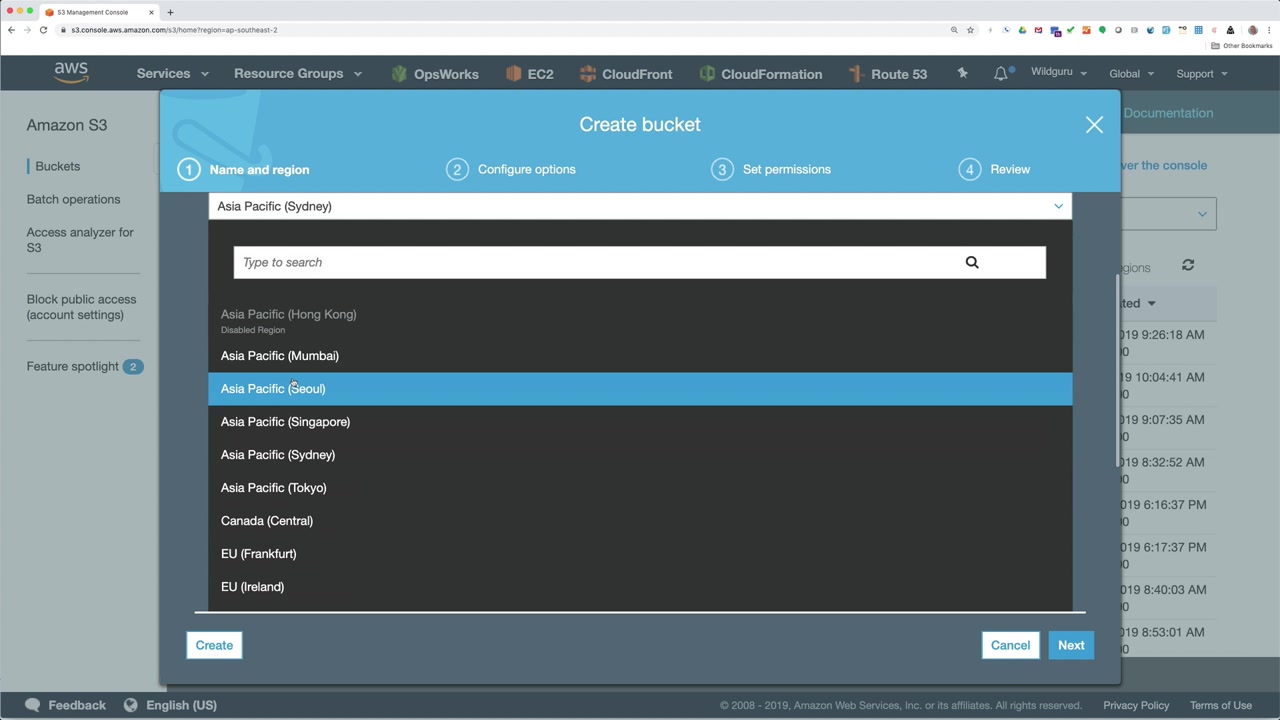Open the Support dropdown menu
This screenshot has height=720, width=1280.
click(x=1202, y=74)
